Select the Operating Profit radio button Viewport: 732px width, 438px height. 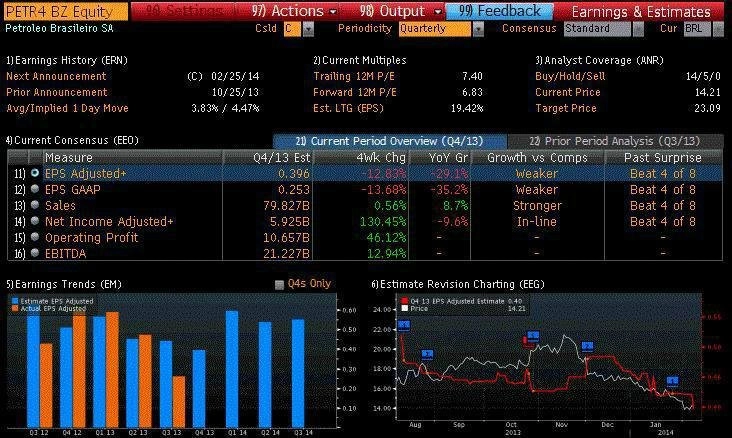(35, 237)
